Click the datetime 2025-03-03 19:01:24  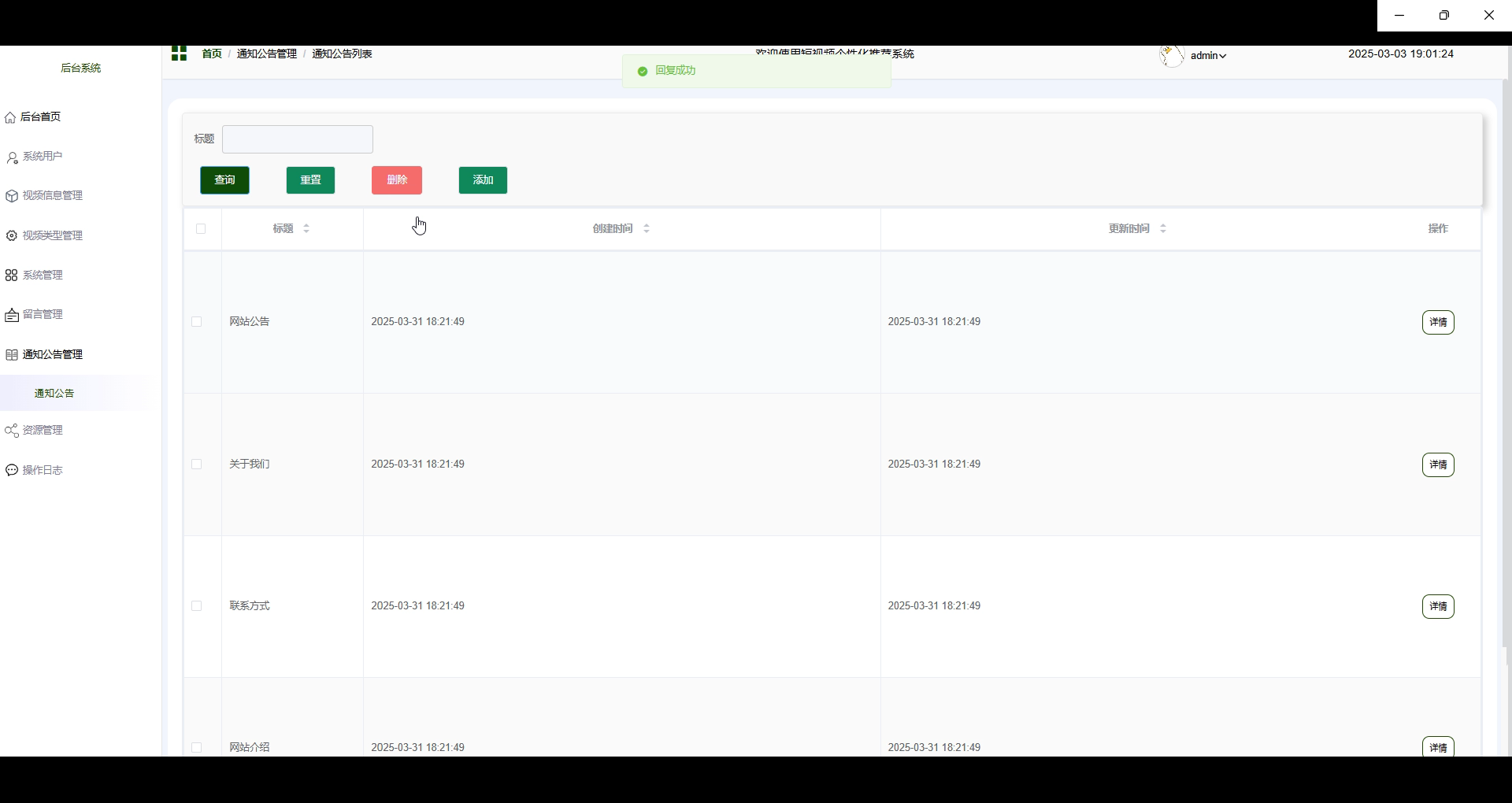tap(1401, 54)
